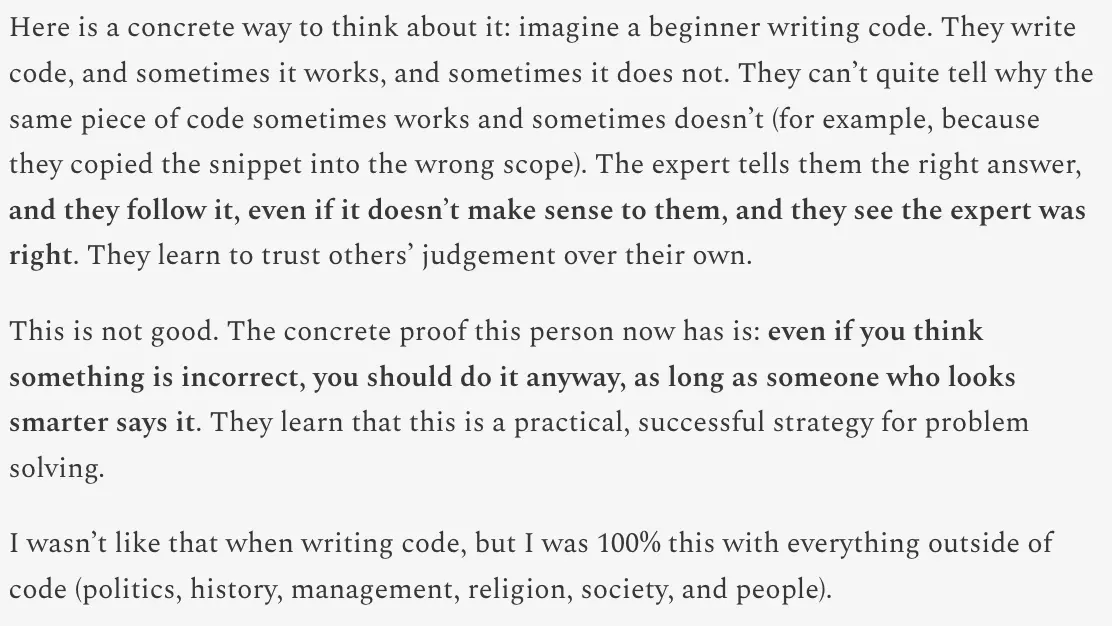Click the bold text "smarter says it"

tap(102, 423)
